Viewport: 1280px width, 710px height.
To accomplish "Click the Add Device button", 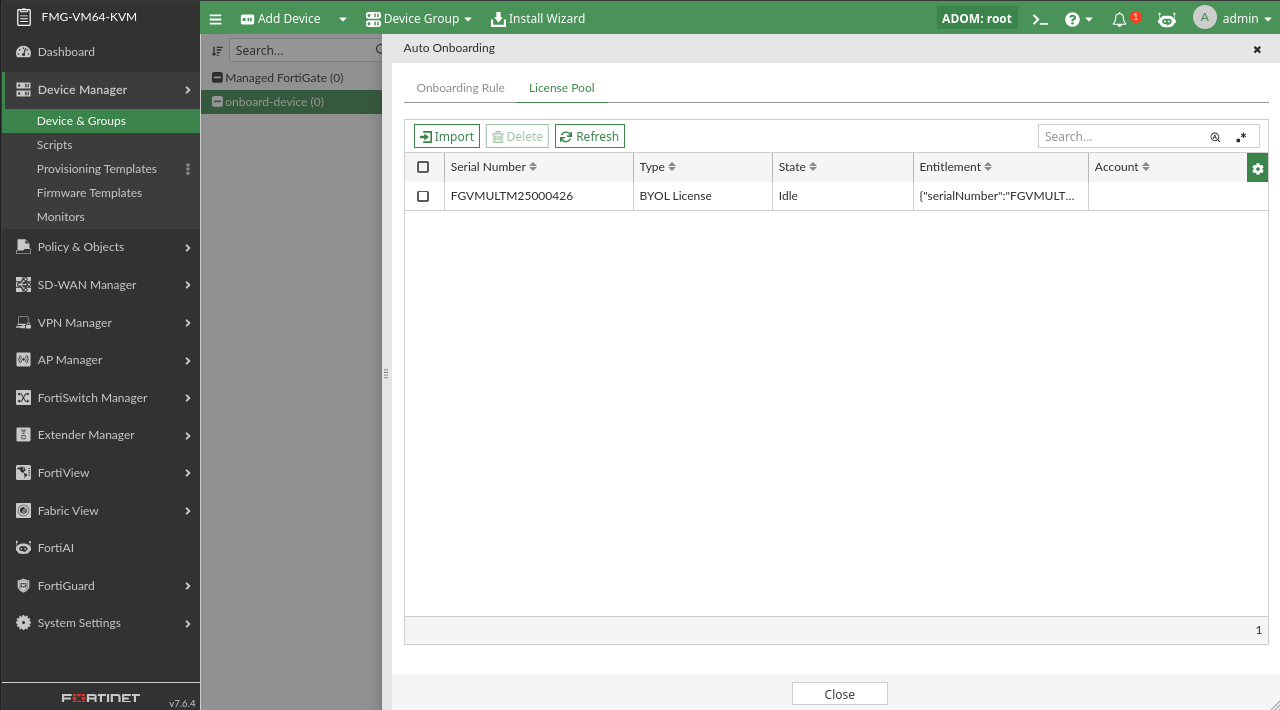I will pyautogui.click(x=280, y=18).
